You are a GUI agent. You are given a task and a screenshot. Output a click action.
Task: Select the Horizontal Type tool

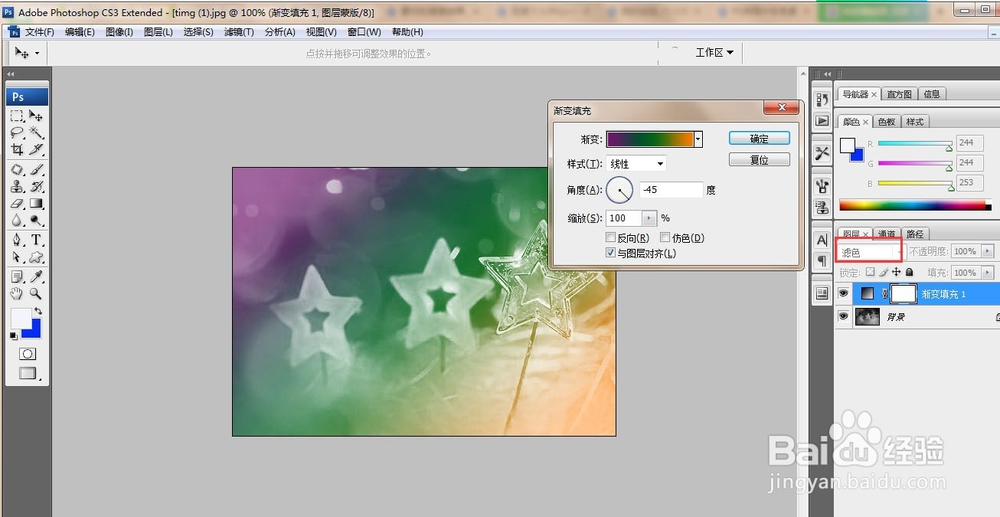[36, 240]
